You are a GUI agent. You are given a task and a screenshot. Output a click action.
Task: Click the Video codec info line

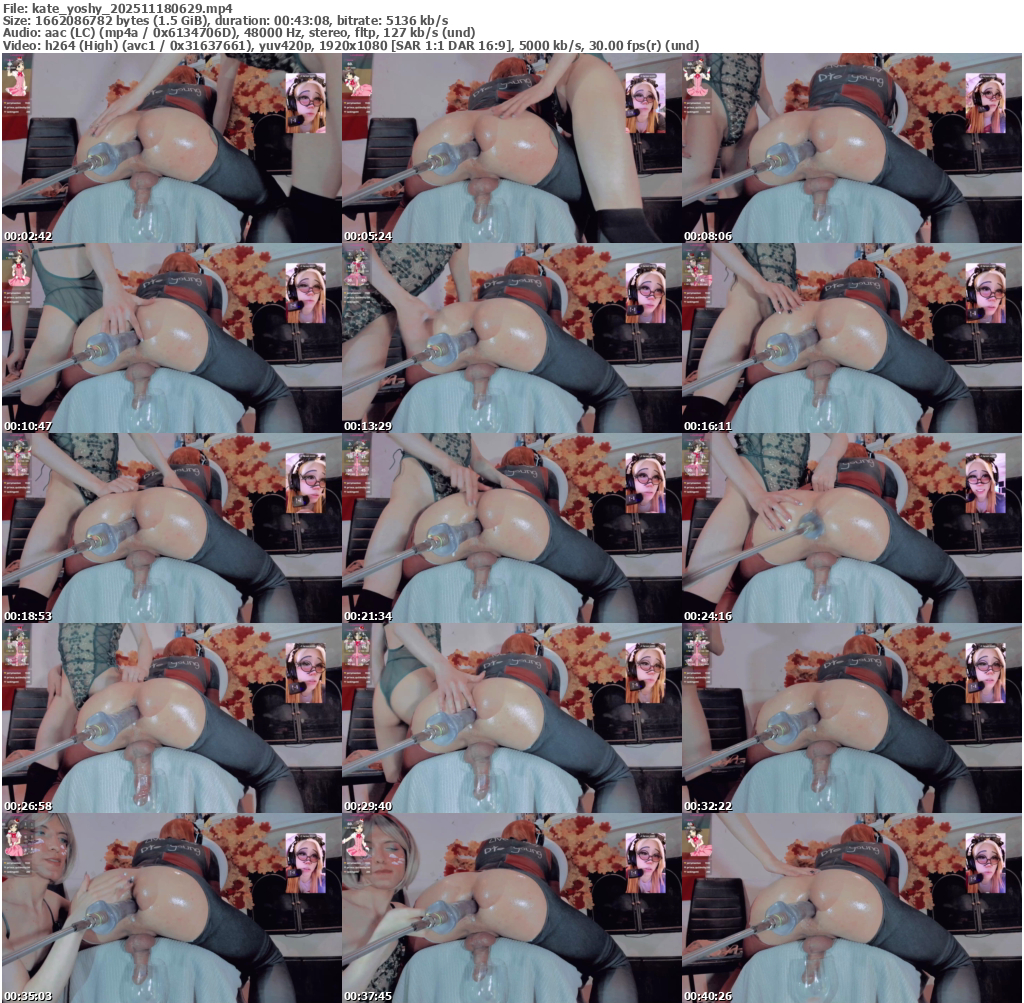[x=350, y=45]
